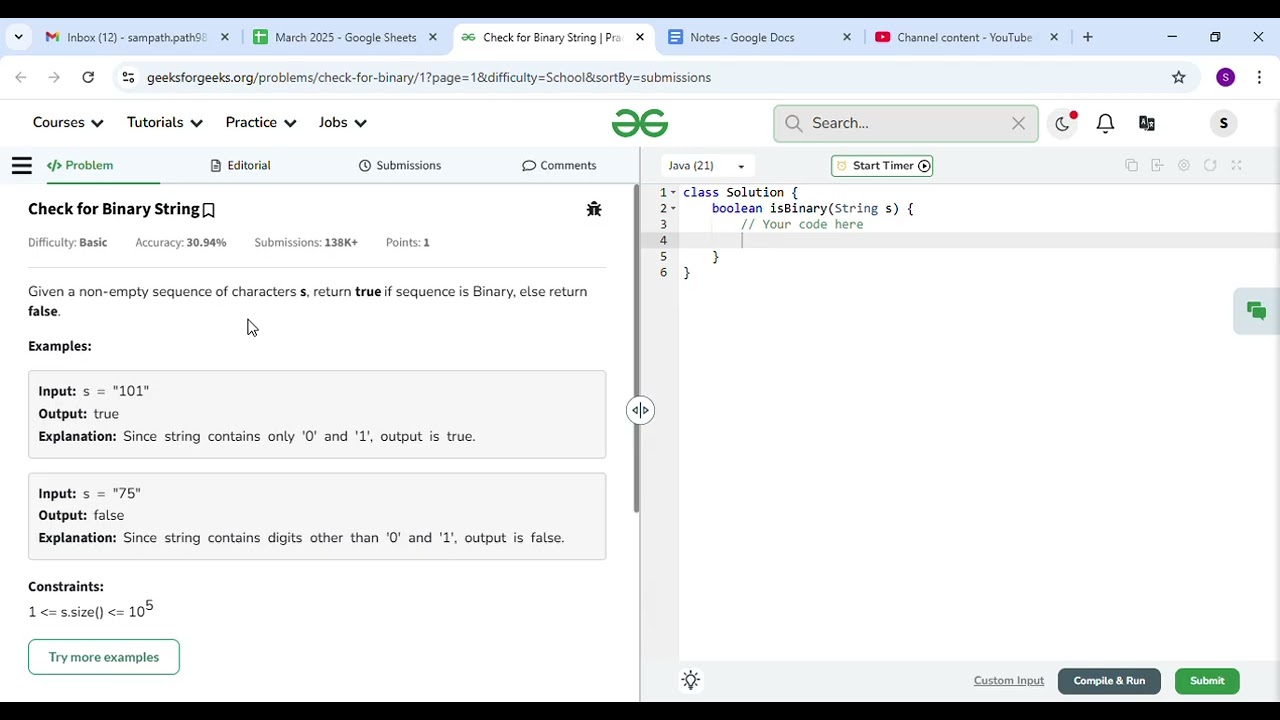Click Try more examples button

point(104,657)
